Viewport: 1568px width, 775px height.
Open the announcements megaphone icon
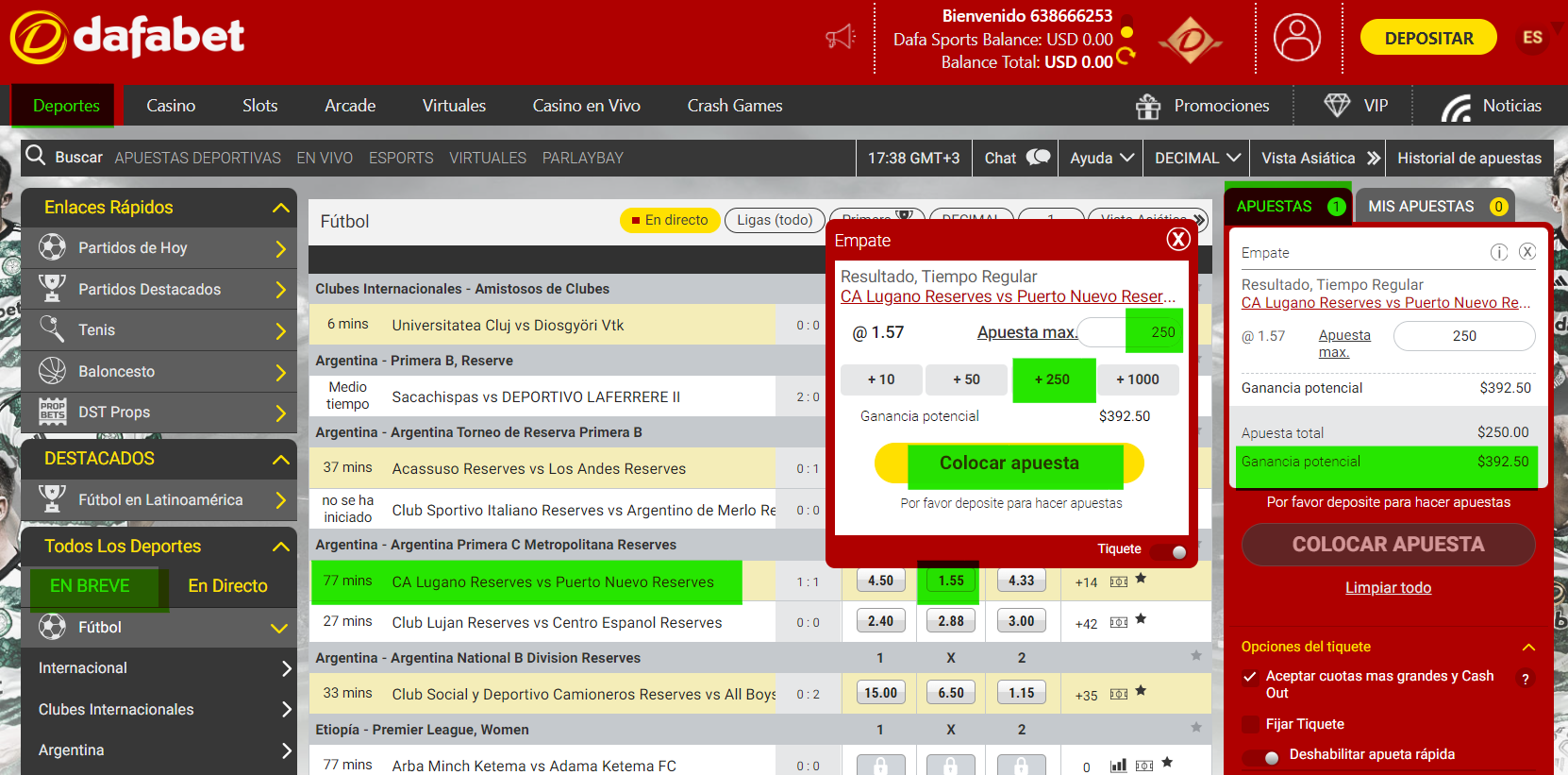point(840,38)
